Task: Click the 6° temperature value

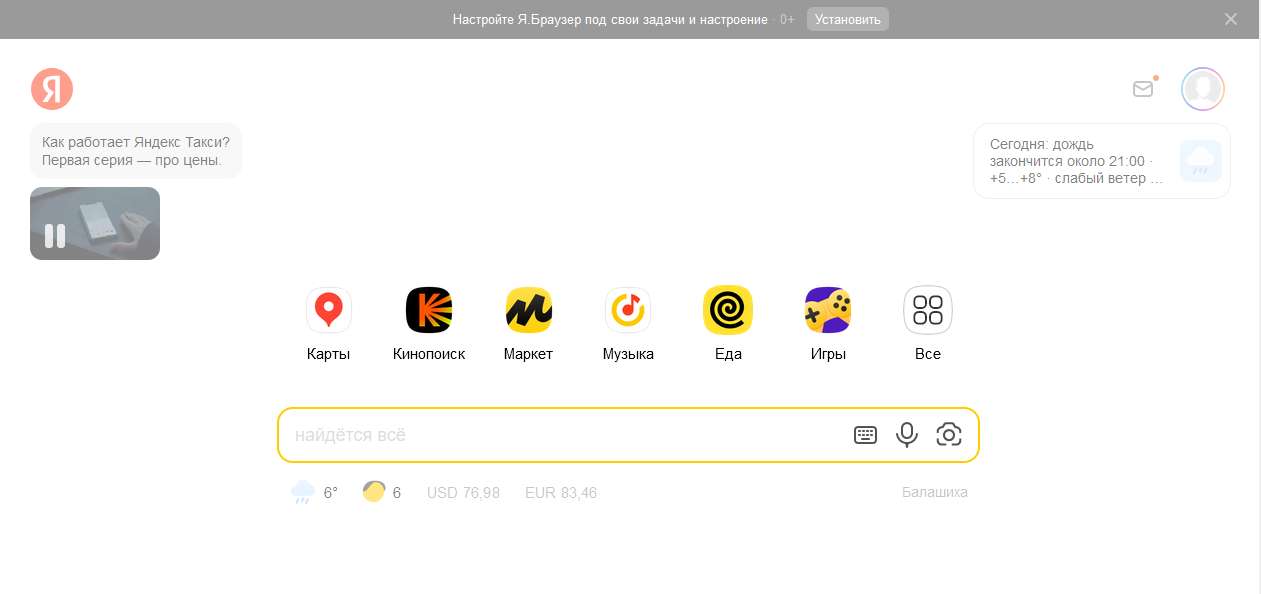Action: pos(331,493)
